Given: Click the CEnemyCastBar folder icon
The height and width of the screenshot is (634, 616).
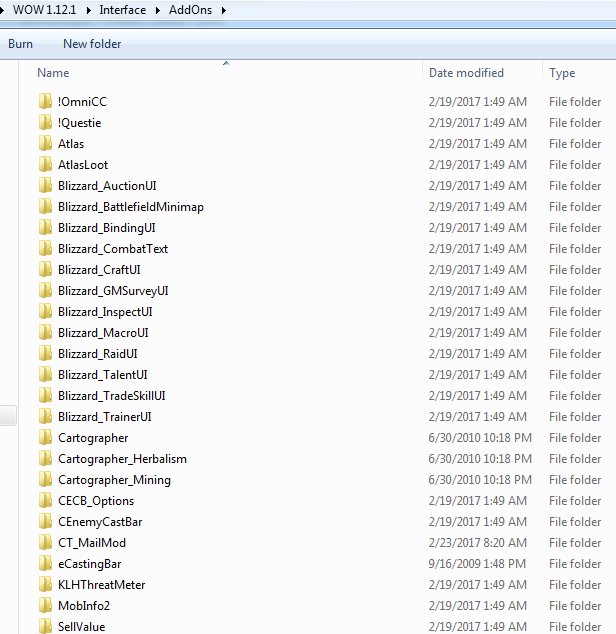Looking at the screenshot, I should (45, 522).
